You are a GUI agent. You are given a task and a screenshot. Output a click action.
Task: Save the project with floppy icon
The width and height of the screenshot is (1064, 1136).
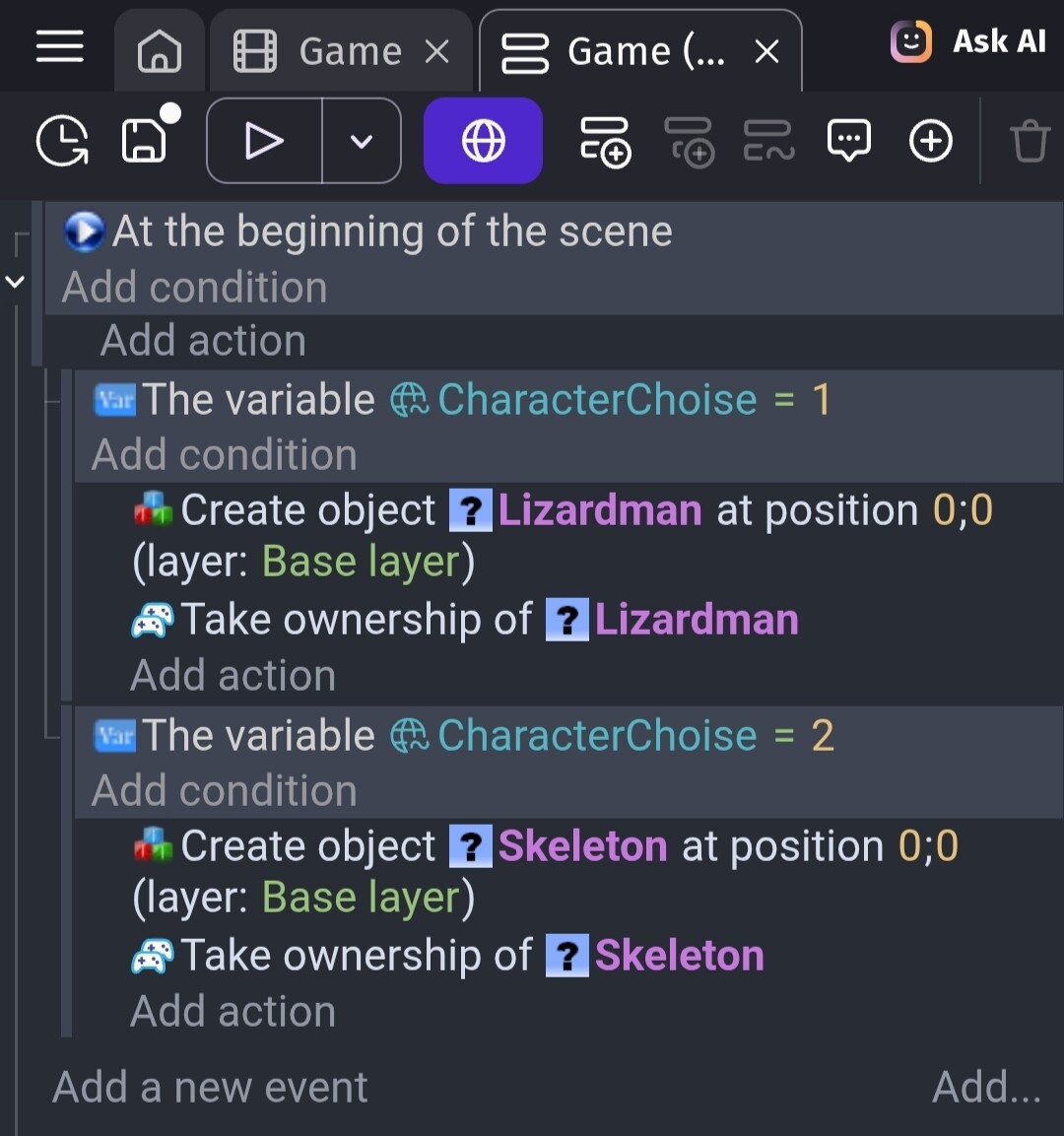[x=145, y=141]
